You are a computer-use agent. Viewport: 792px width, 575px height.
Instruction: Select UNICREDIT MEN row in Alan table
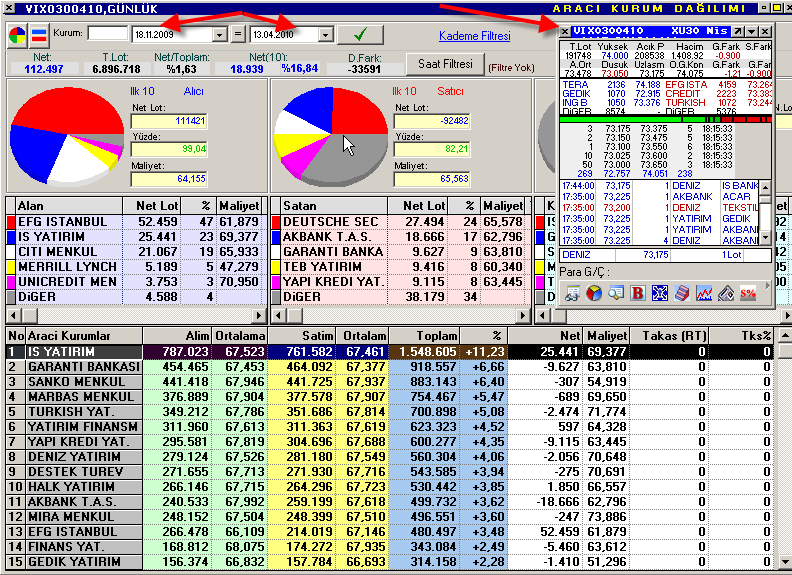click(x=136, y=282)
